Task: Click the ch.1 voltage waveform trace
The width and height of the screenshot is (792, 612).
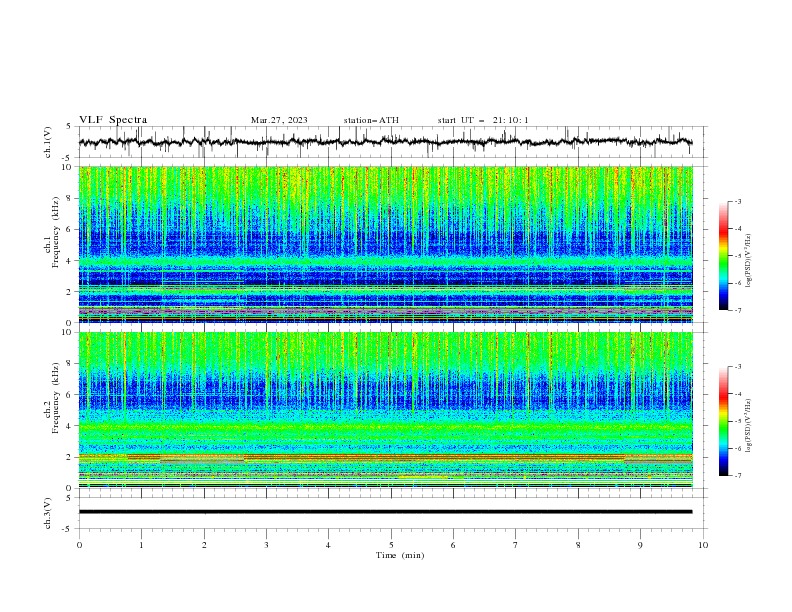Action: click(x=385, y=142)
